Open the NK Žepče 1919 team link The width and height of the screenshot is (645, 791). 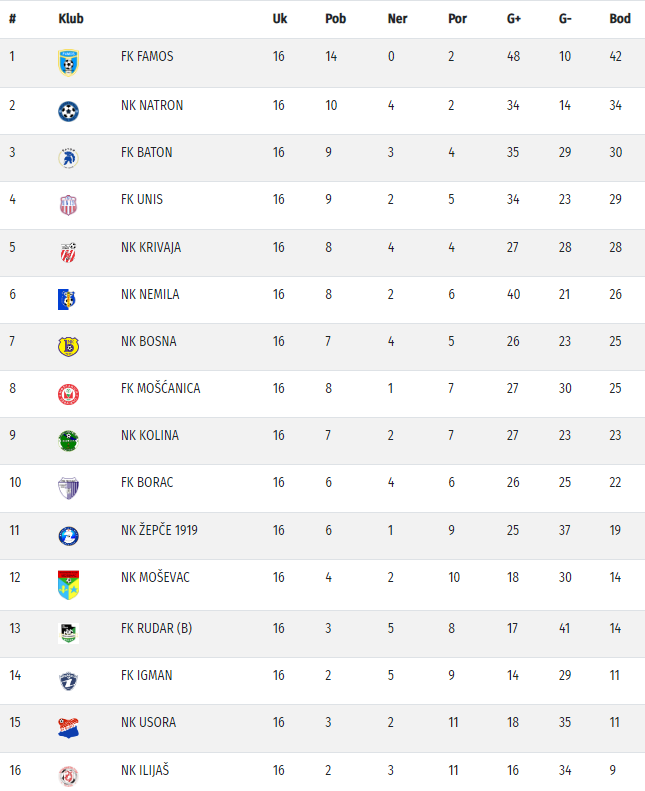point(159,530)
